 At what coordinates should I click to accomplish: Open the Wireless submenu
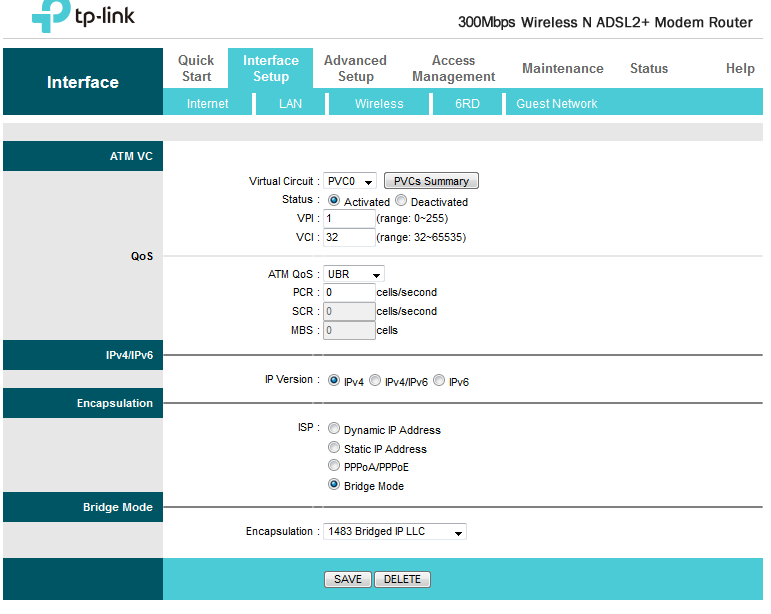click(379, 104)
